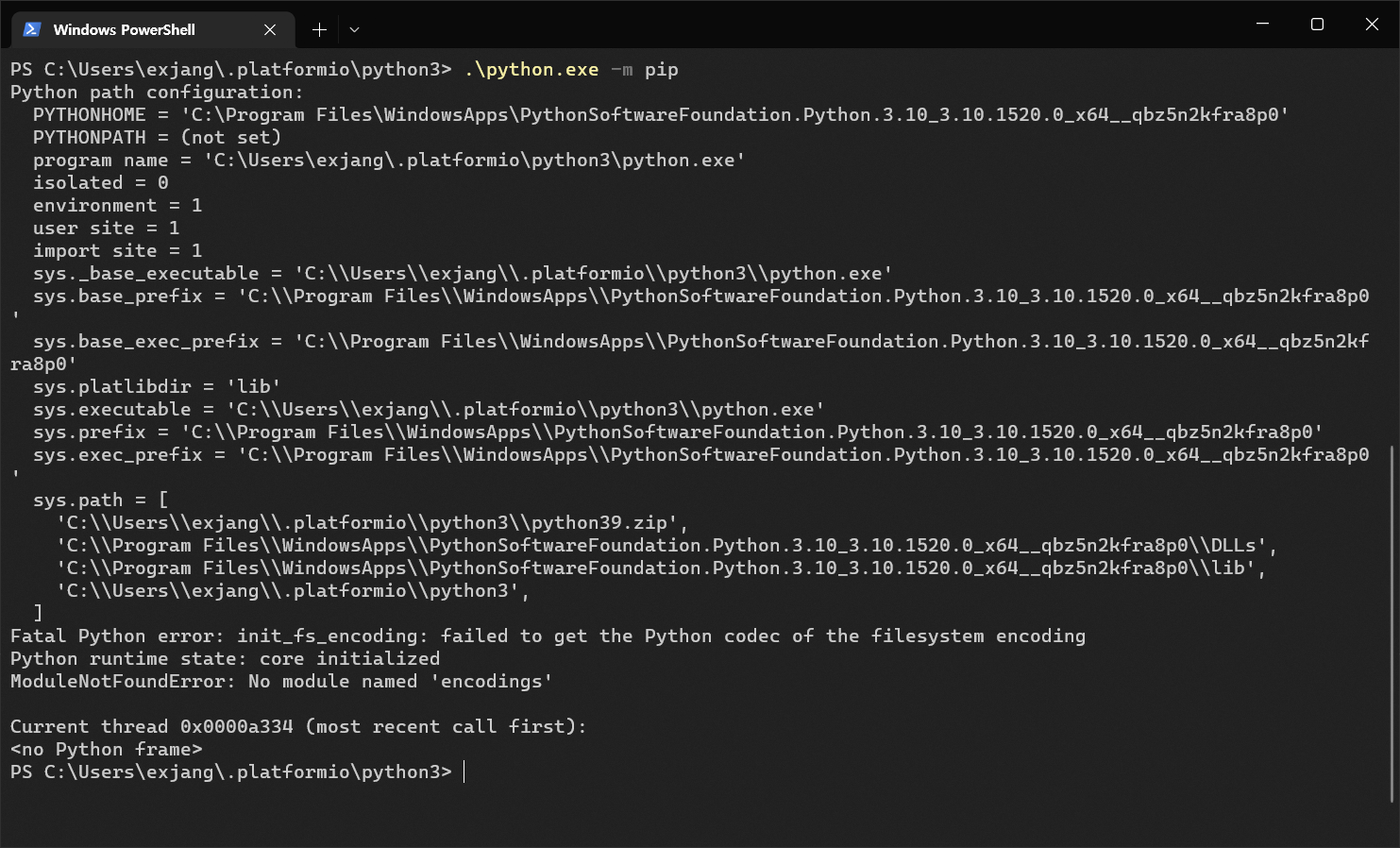Click the PowerShell icon in the tab
Viewport: 1400px width, 848px height.
tap(32, 29)
